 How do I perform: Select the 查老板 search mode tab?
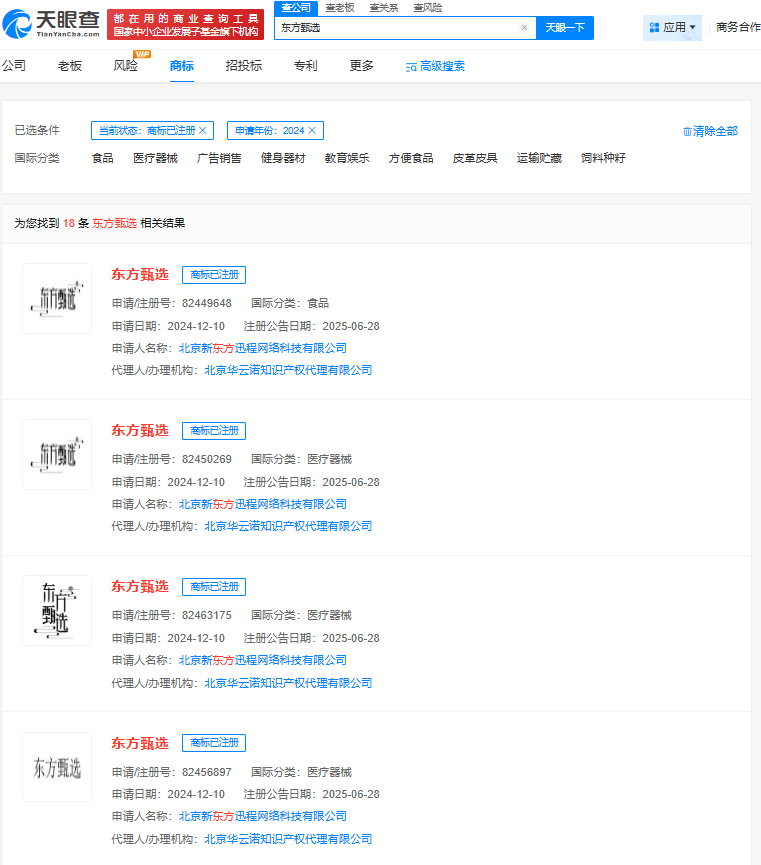click(340, 7)
